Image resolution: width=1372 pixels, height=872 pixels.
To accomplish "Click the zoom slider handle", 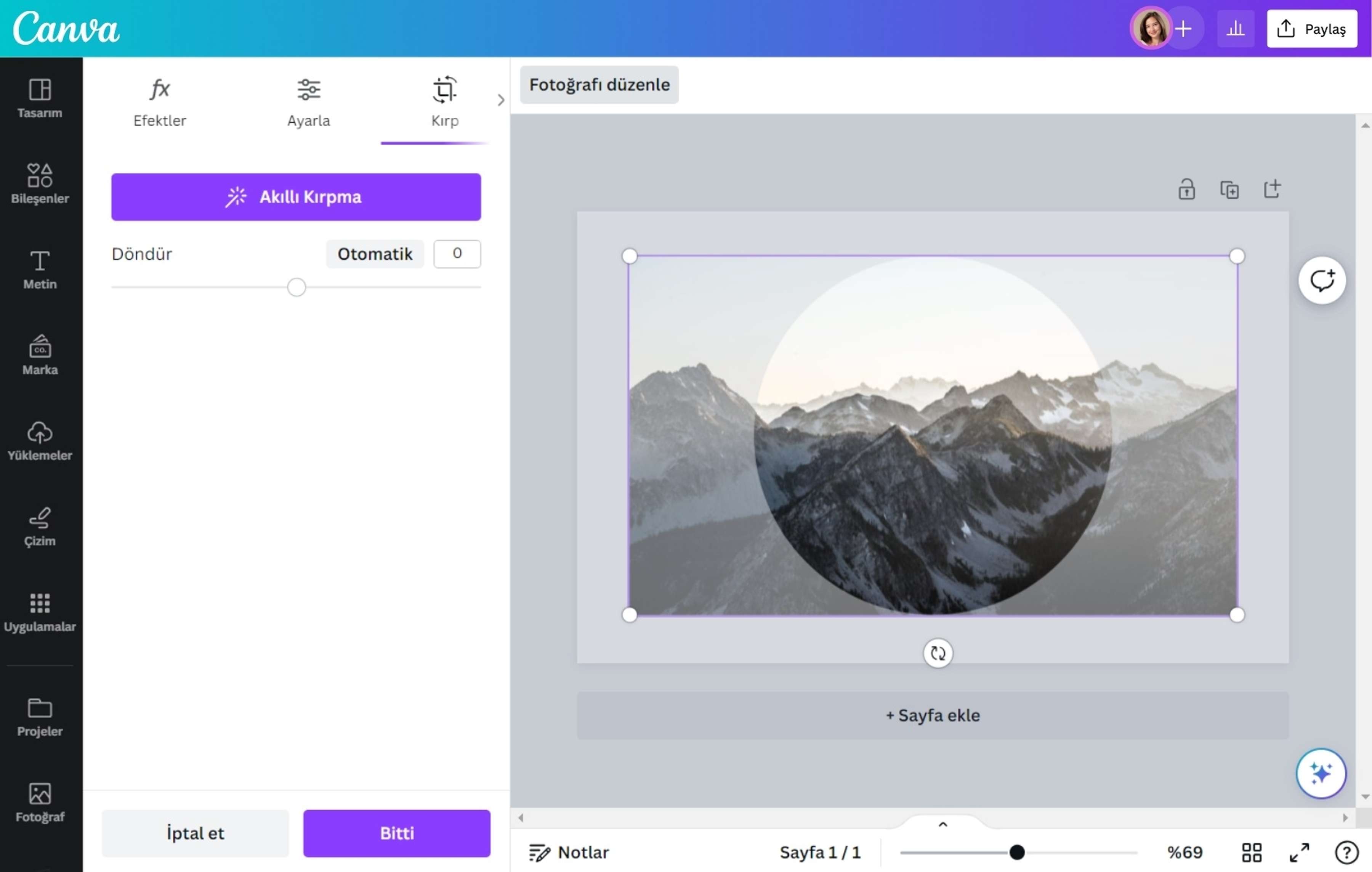I will (1017, 853).
